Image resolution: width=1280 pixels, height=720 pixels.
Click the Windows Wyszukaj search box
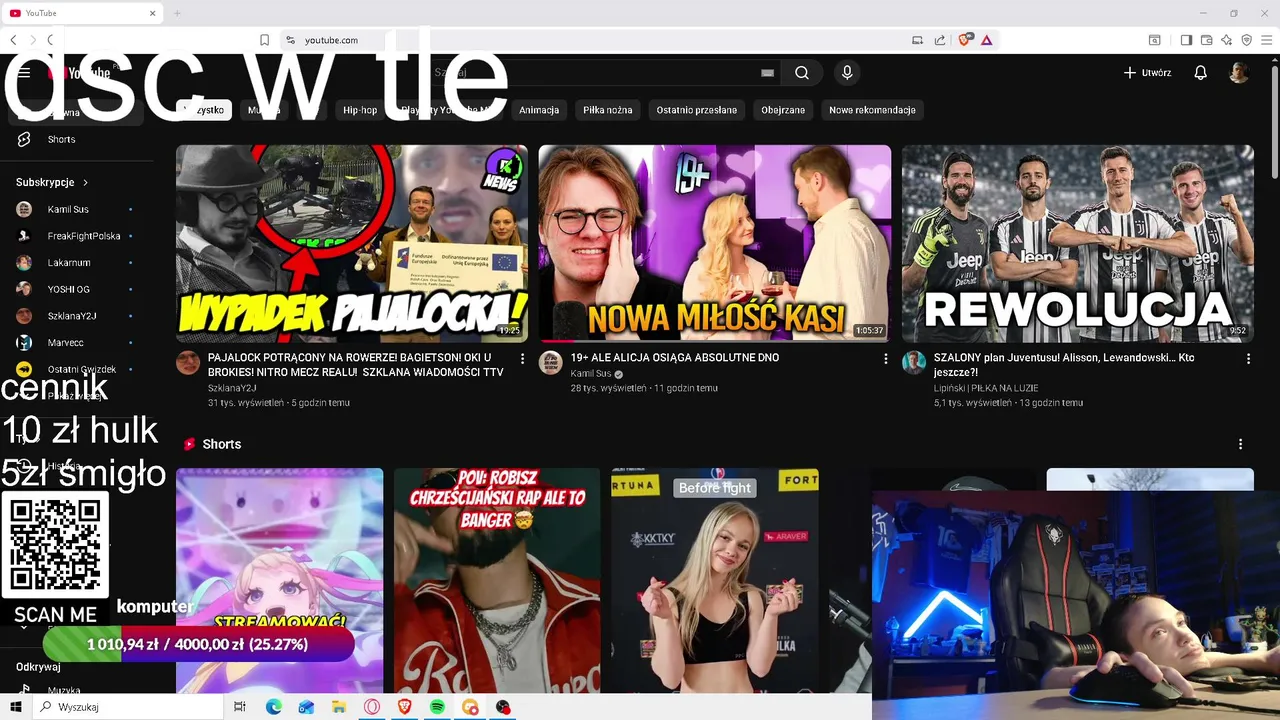pyautogui.click(x=130, y=707)
